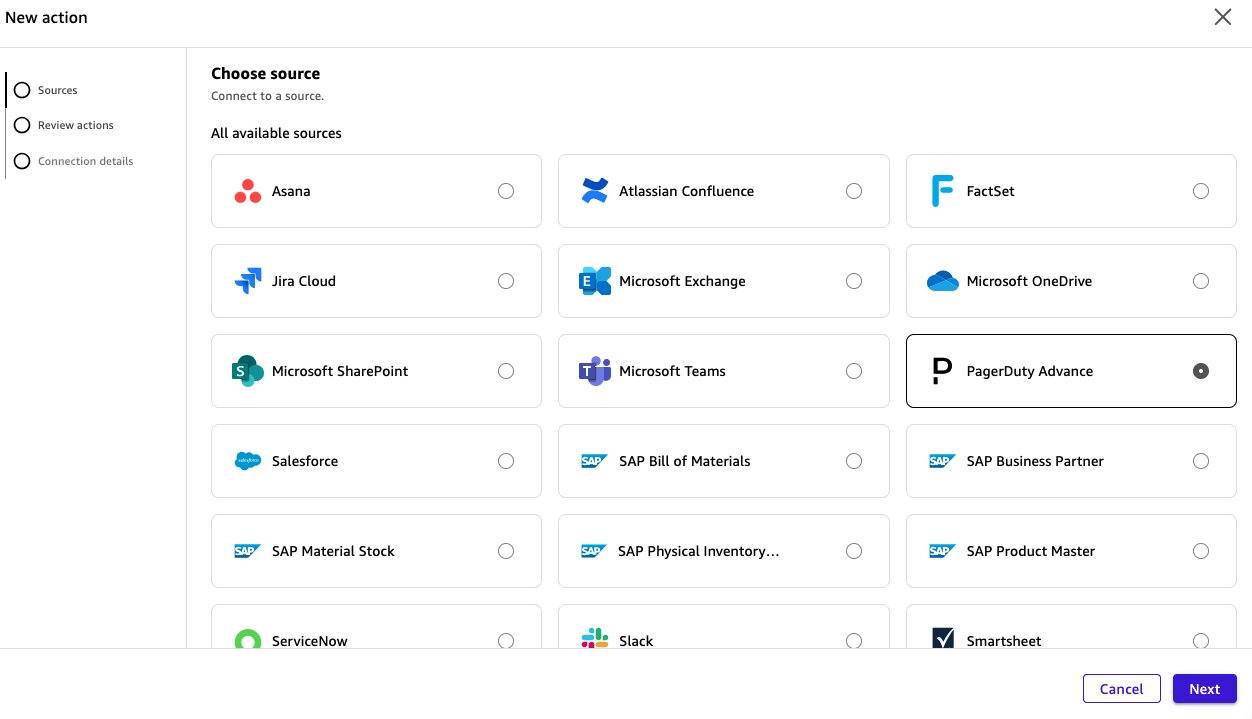Cancel the new action setup
This screenshot has width=1252, height=719.
pyautogui.click(x=1121, y=688)
